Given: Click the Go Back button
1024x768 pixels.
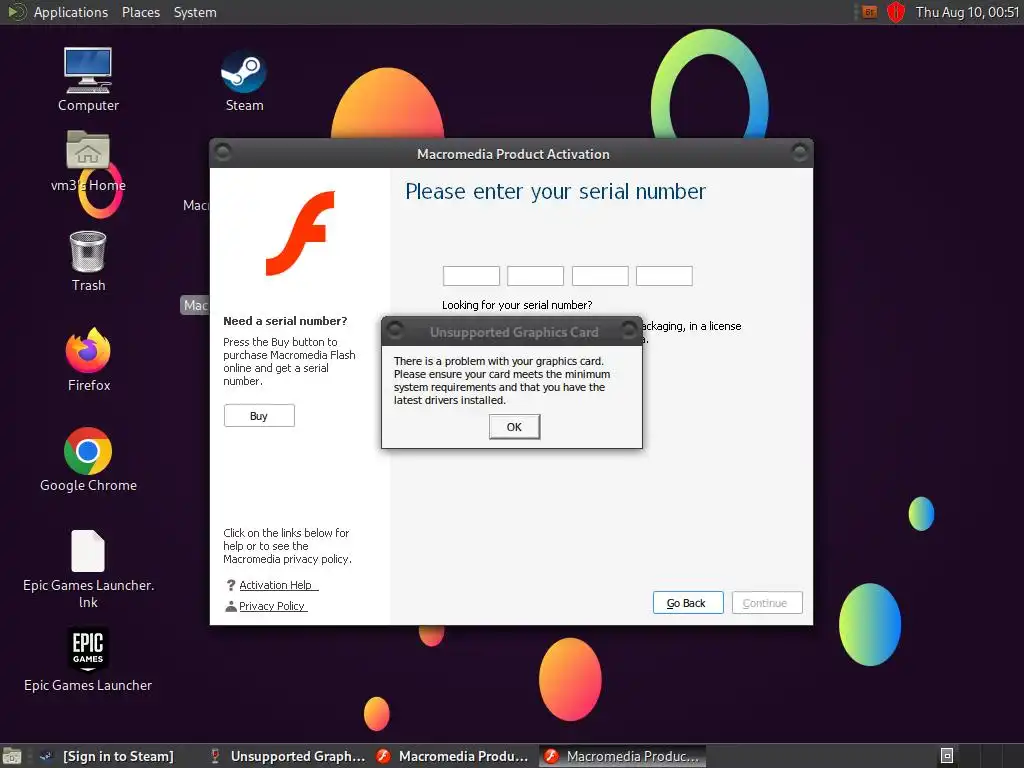Looking at the screenshot, I should pos(688,603).
